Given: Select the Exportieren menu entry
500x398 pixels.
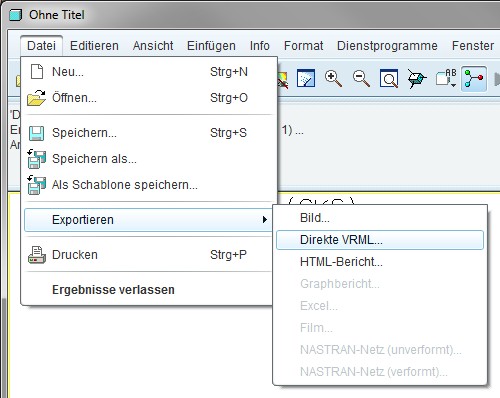Looking at the screenshot, I should 148,220.
